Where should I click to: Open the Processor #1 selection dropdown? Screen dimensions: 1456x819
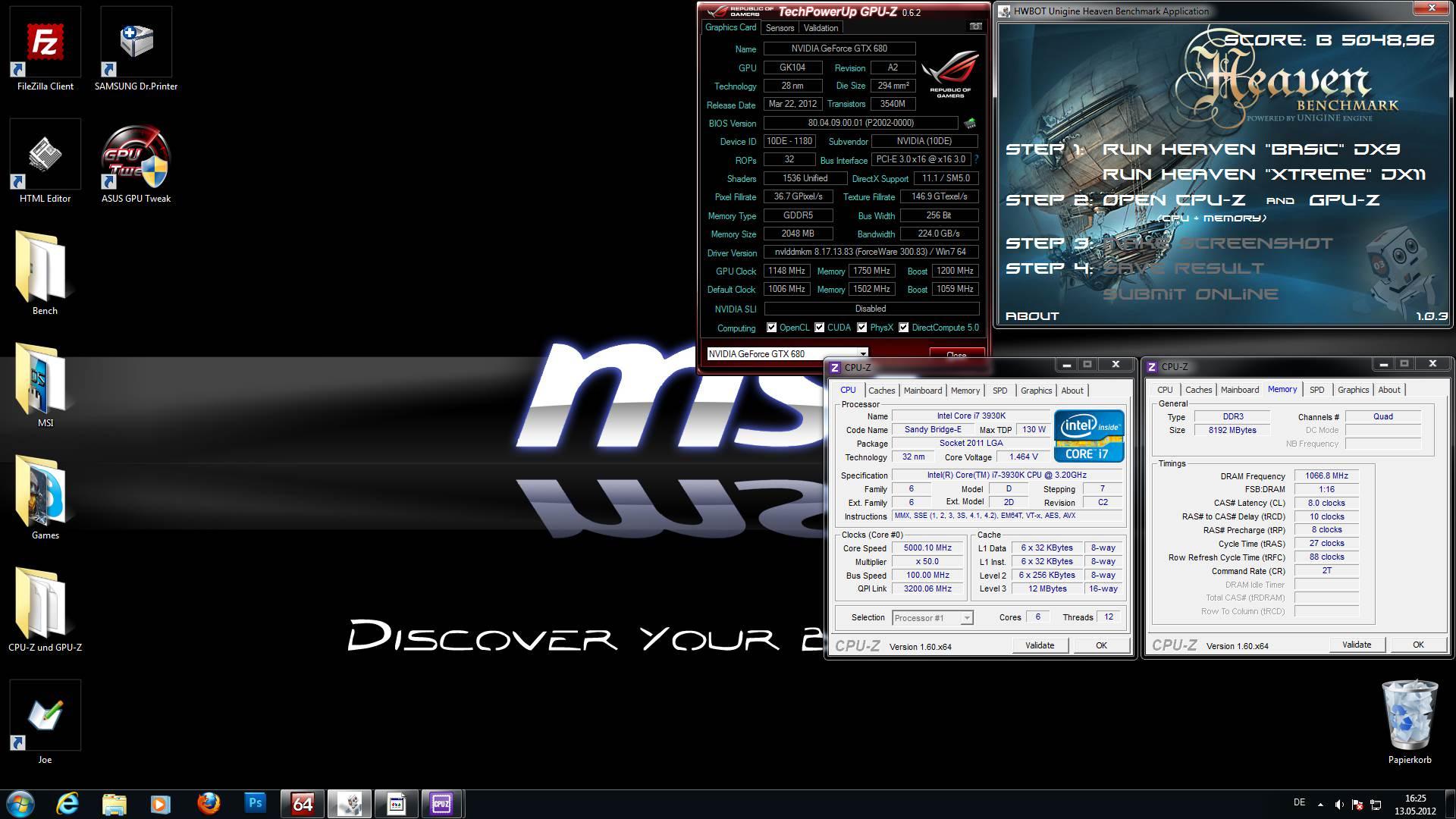[932, 618]
